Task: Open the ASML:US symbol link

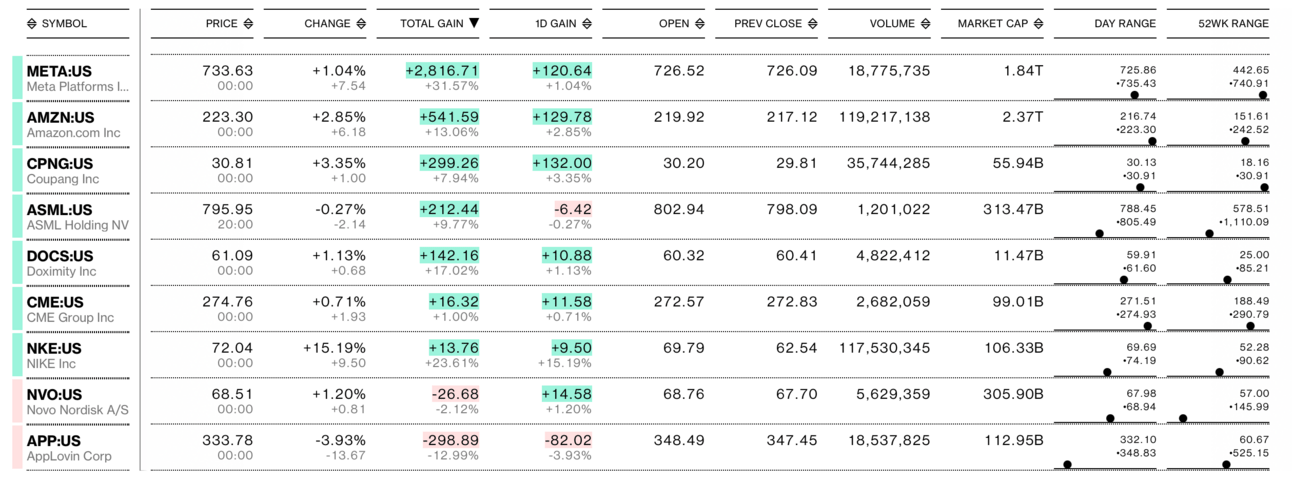Action: tap(59, 209)
